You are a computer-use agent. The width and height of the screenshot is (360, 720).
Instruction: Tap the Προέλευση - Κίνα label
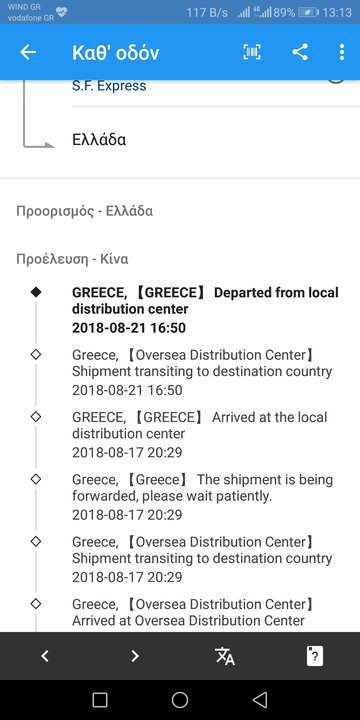[x=72, y=259]
